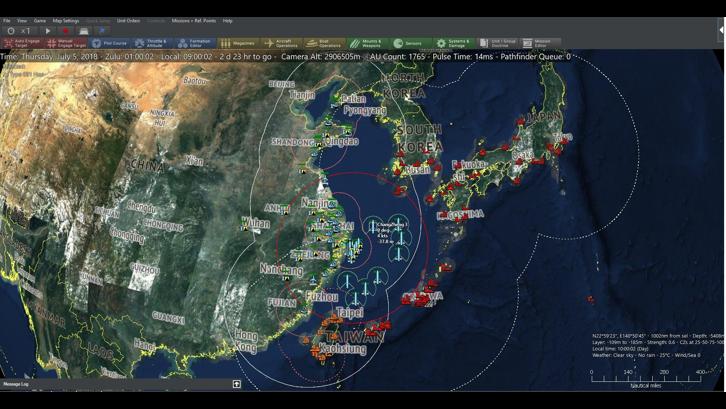The height and width of the screenshot is (409, 726).
Task: Click the red record button
Action: point(66,31)
